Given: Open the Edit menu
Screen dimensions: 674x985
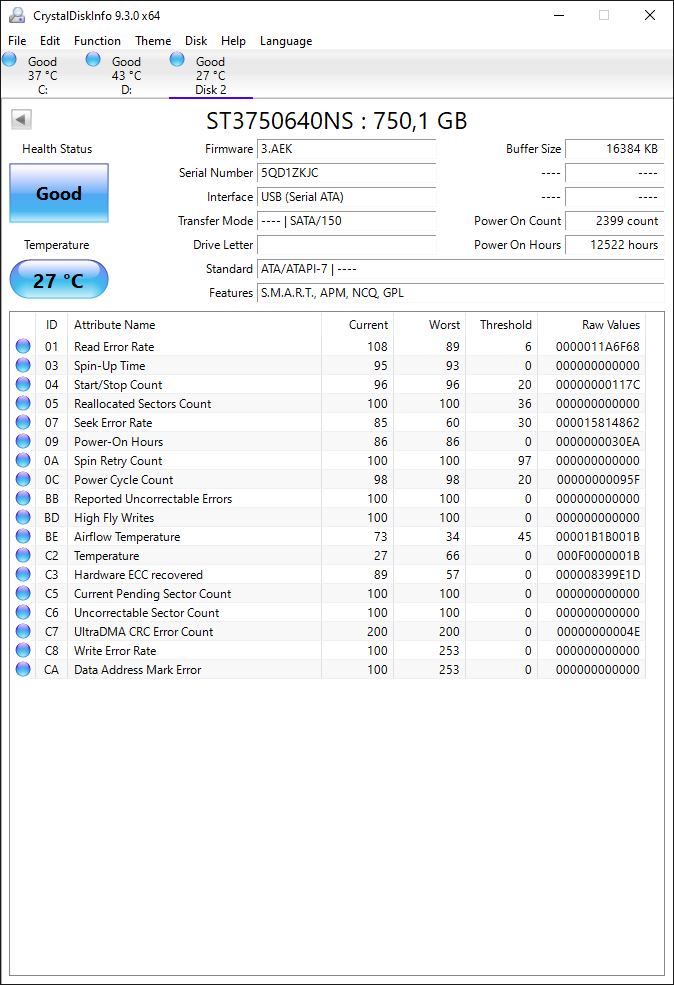Looking at the screenshot, I should pos(50,41).
